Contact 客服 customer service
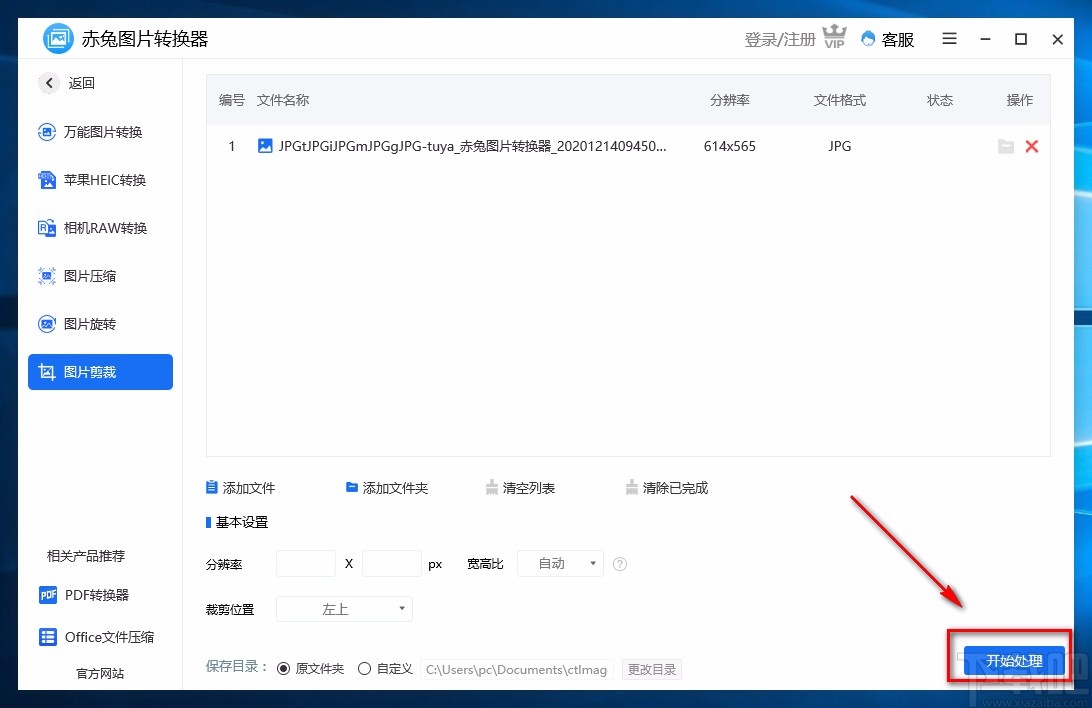 (888, 39)
